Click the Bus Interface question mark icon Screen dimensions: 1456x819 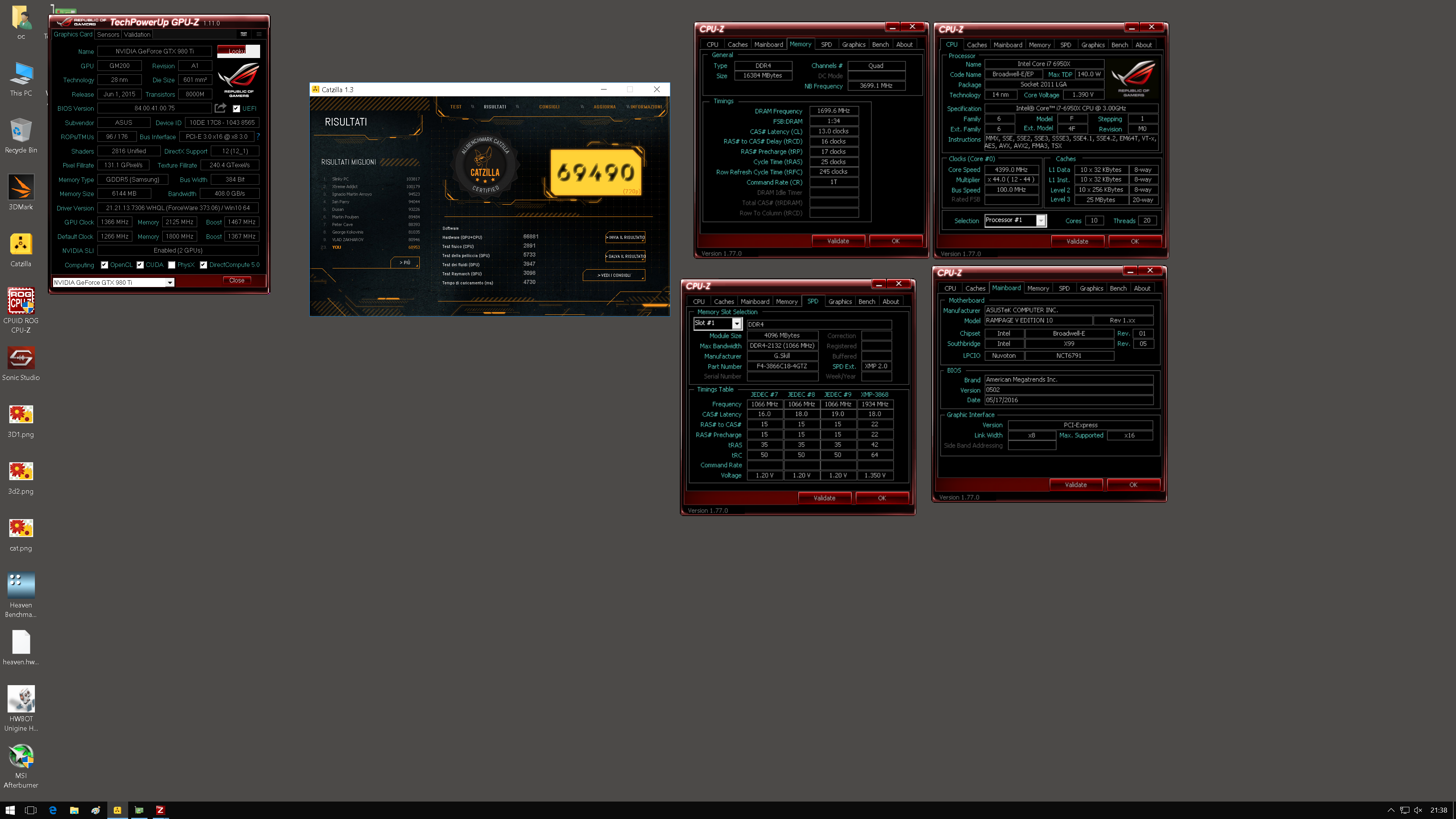tap(258, 136)
